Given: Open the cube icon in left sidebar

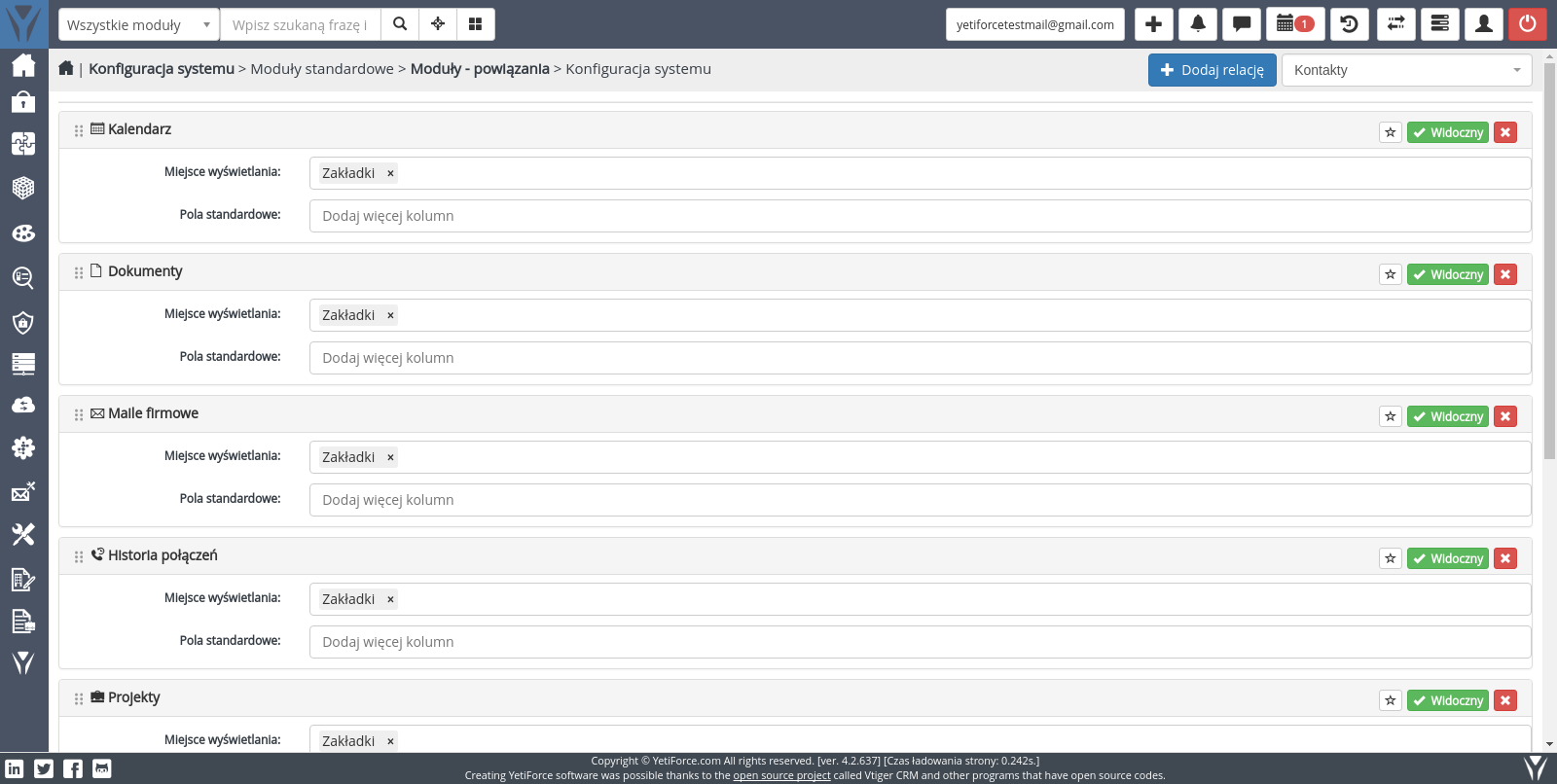Looking at the screenshot, I should coord(23,188).
